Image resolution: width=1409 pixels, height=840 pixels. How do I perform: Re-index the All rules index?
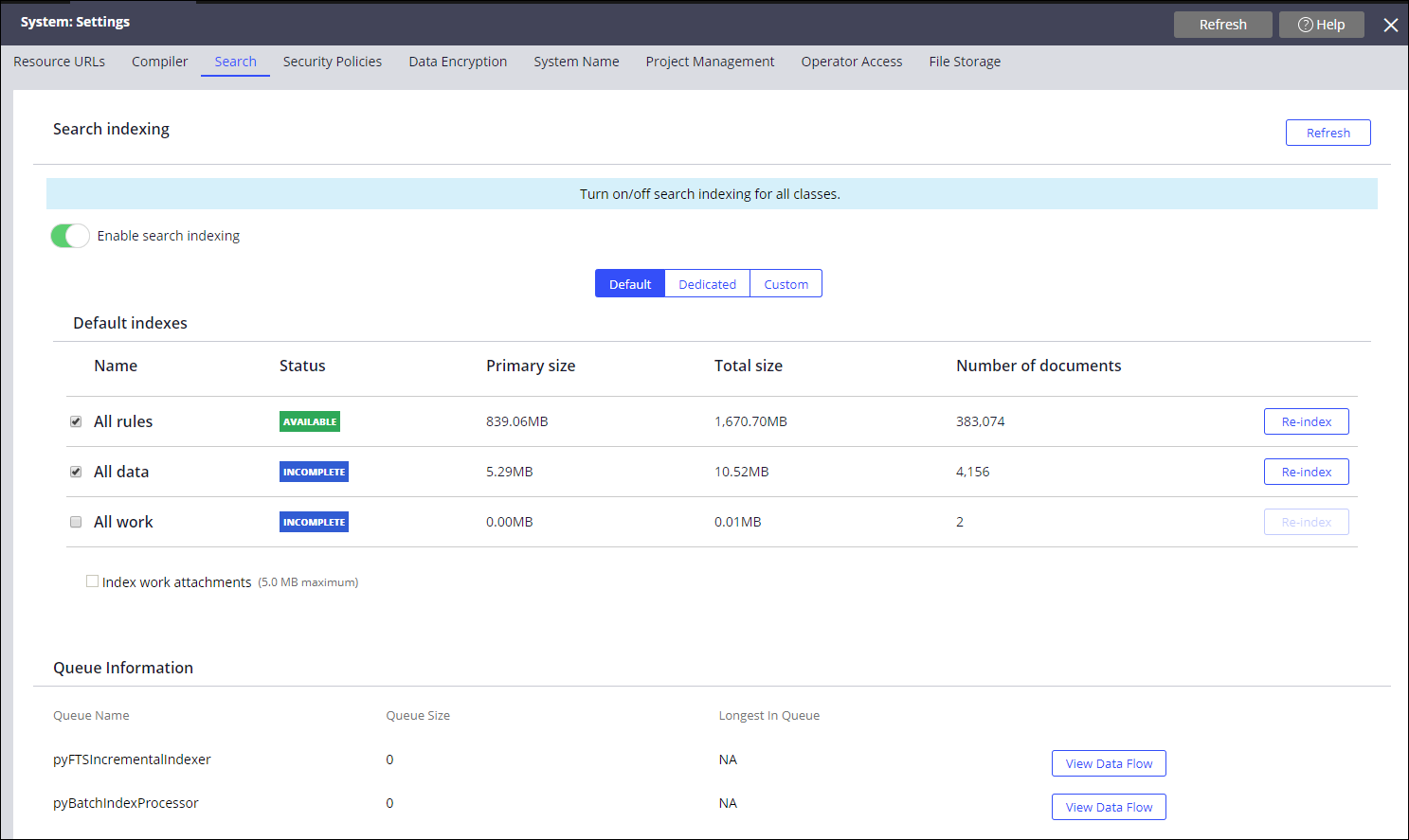point(1306,421)
